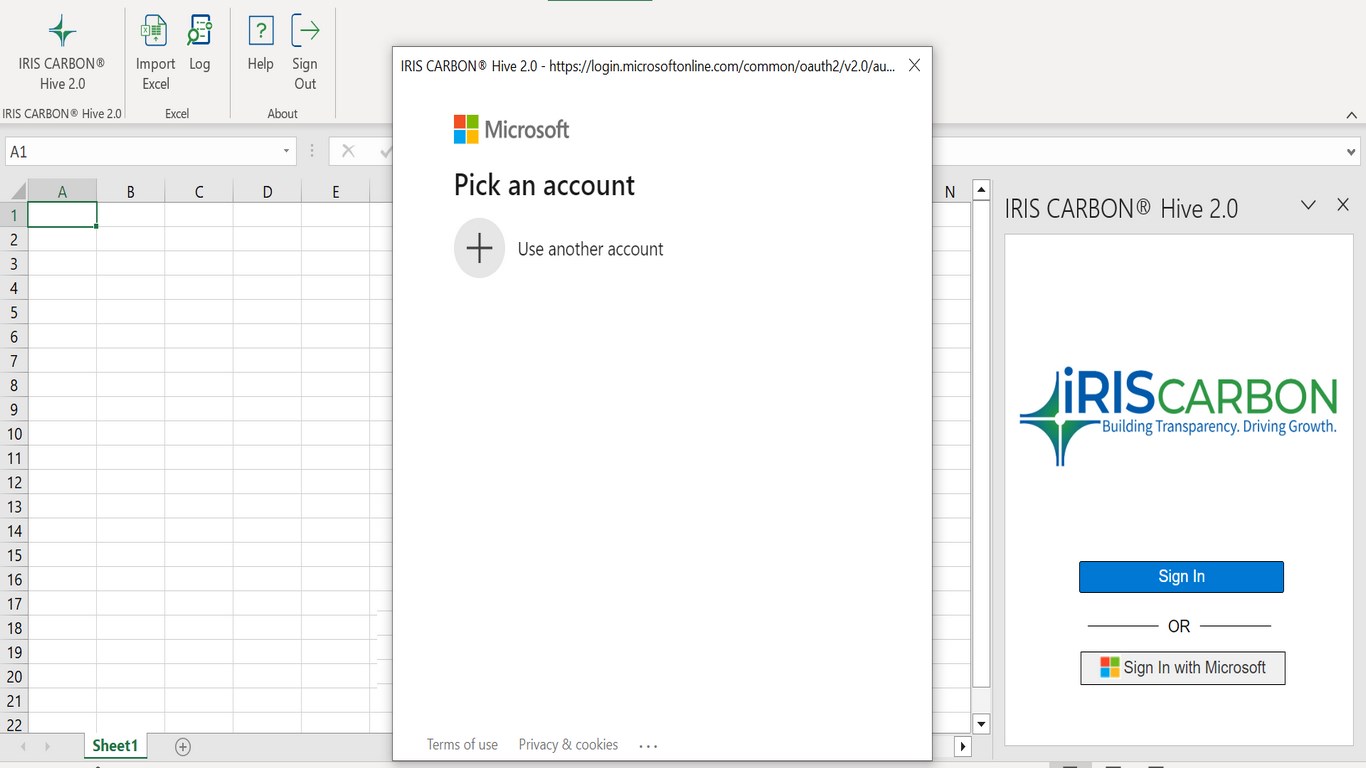
Task: Close the Microsoft login dialog
Action: click(914, 65)
